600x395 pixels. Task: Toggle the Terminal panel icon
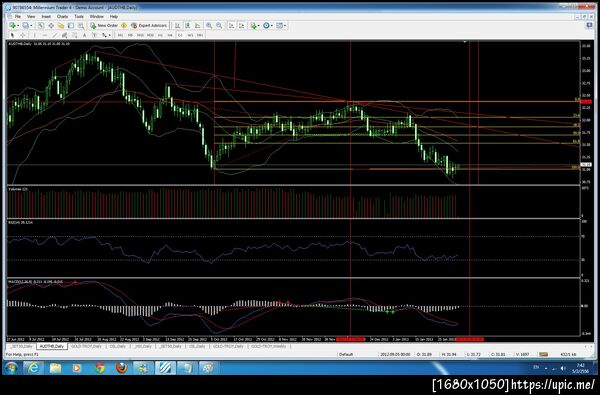pyautogui.click(x=71, y=26)
